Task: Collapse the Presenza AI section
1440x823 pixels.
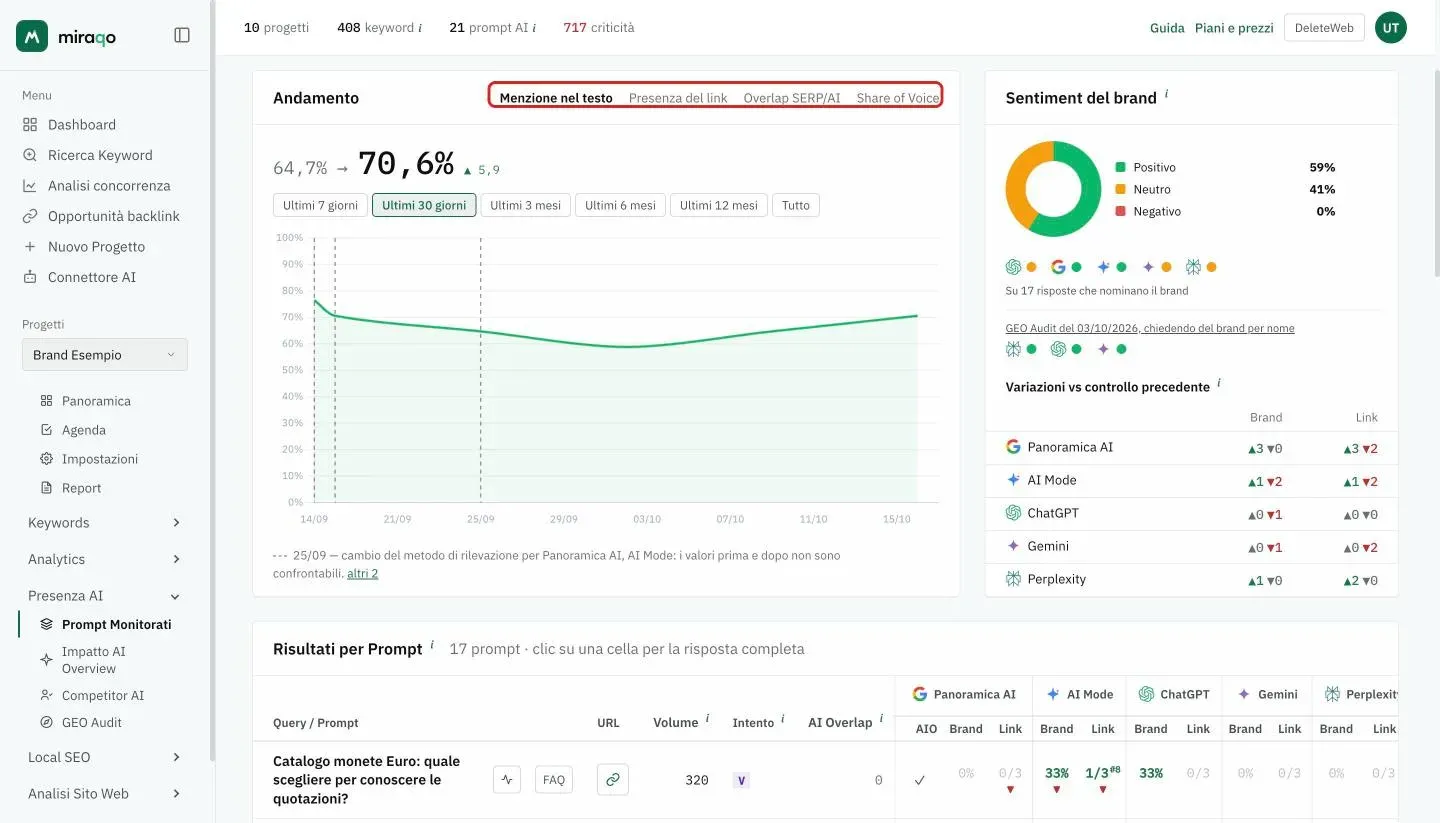Action: point(104,596)
